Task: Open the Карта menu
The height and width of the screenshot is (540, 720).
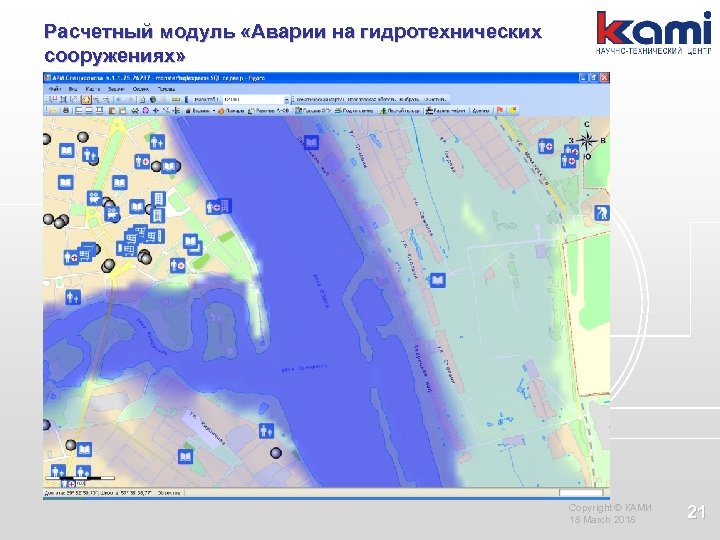Action: point(93,89)
